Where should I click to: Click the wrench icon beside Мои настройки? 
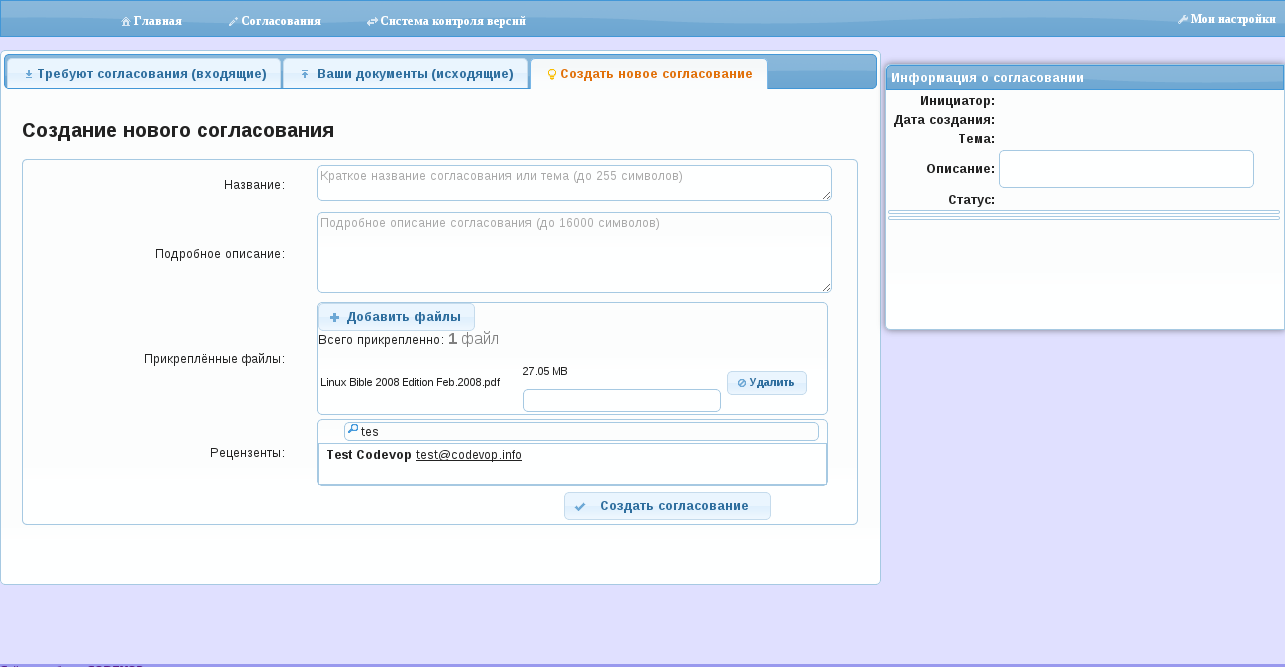[1183, 19]
